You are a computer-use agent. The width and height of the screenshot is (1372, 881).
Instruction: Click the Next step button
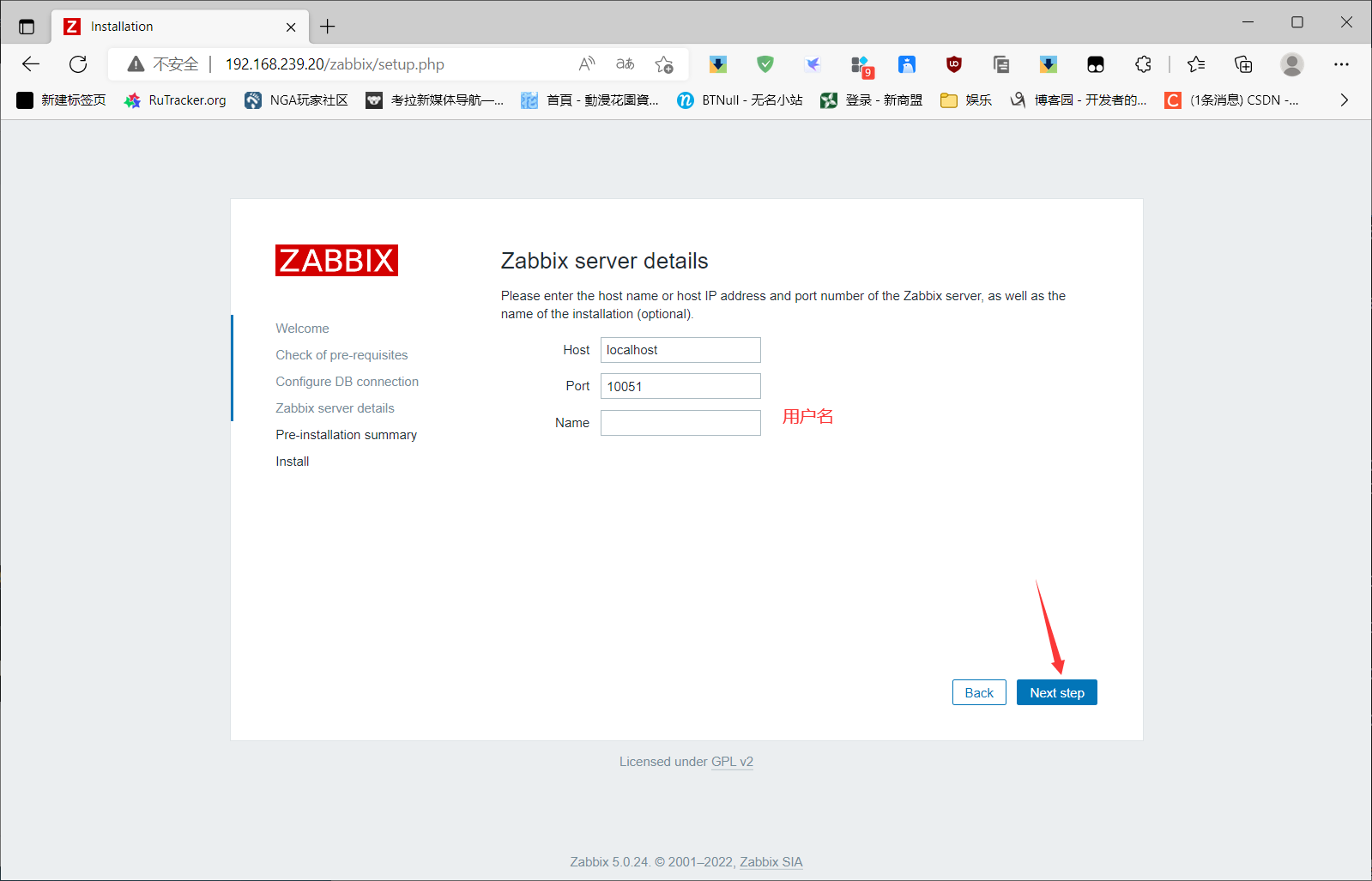pyautogui.click(x=1056, y=692)
